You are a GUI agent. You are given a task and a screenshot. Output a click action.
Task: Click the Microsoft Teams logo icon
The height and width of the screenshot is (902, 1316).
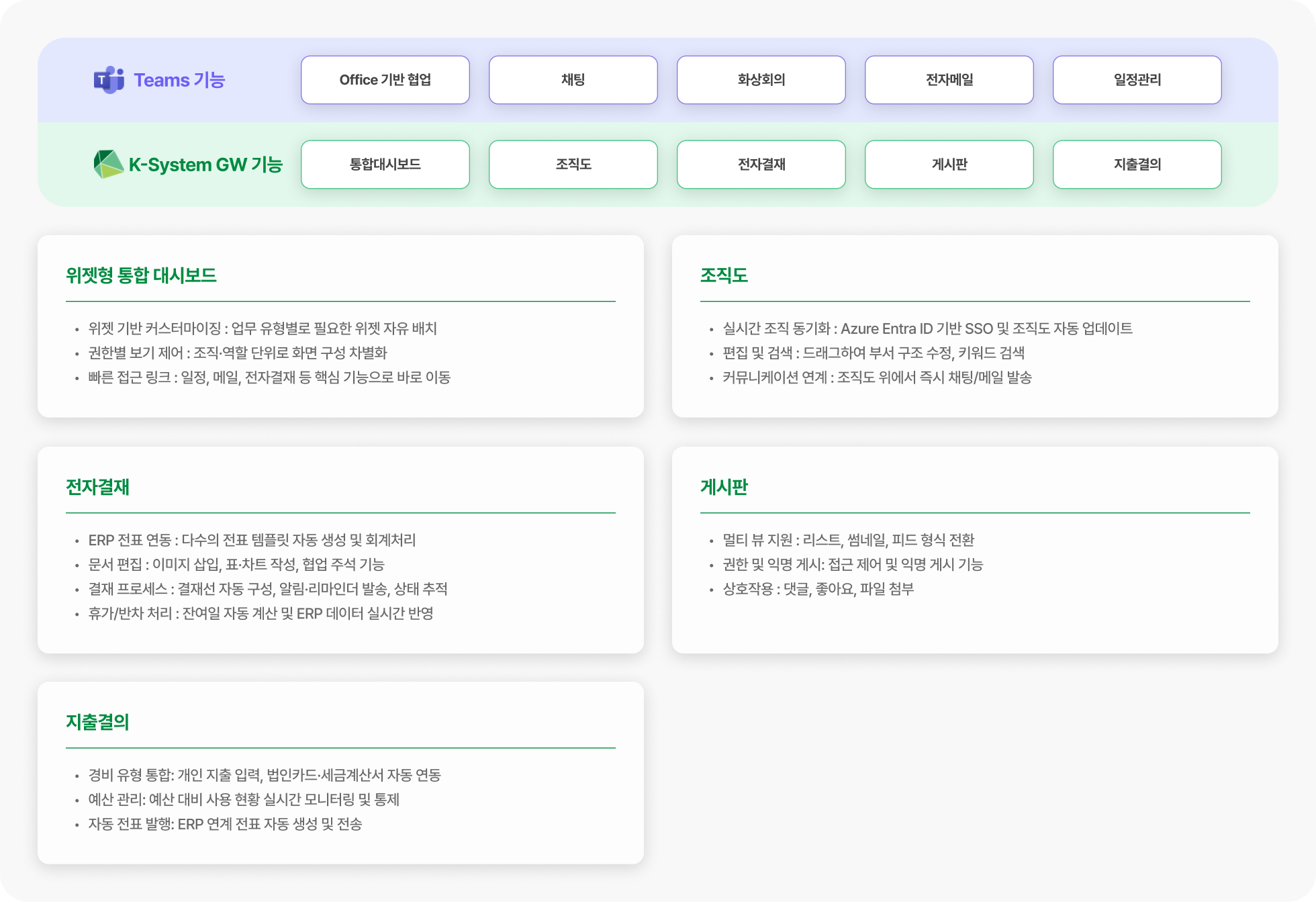coord(109,80)
